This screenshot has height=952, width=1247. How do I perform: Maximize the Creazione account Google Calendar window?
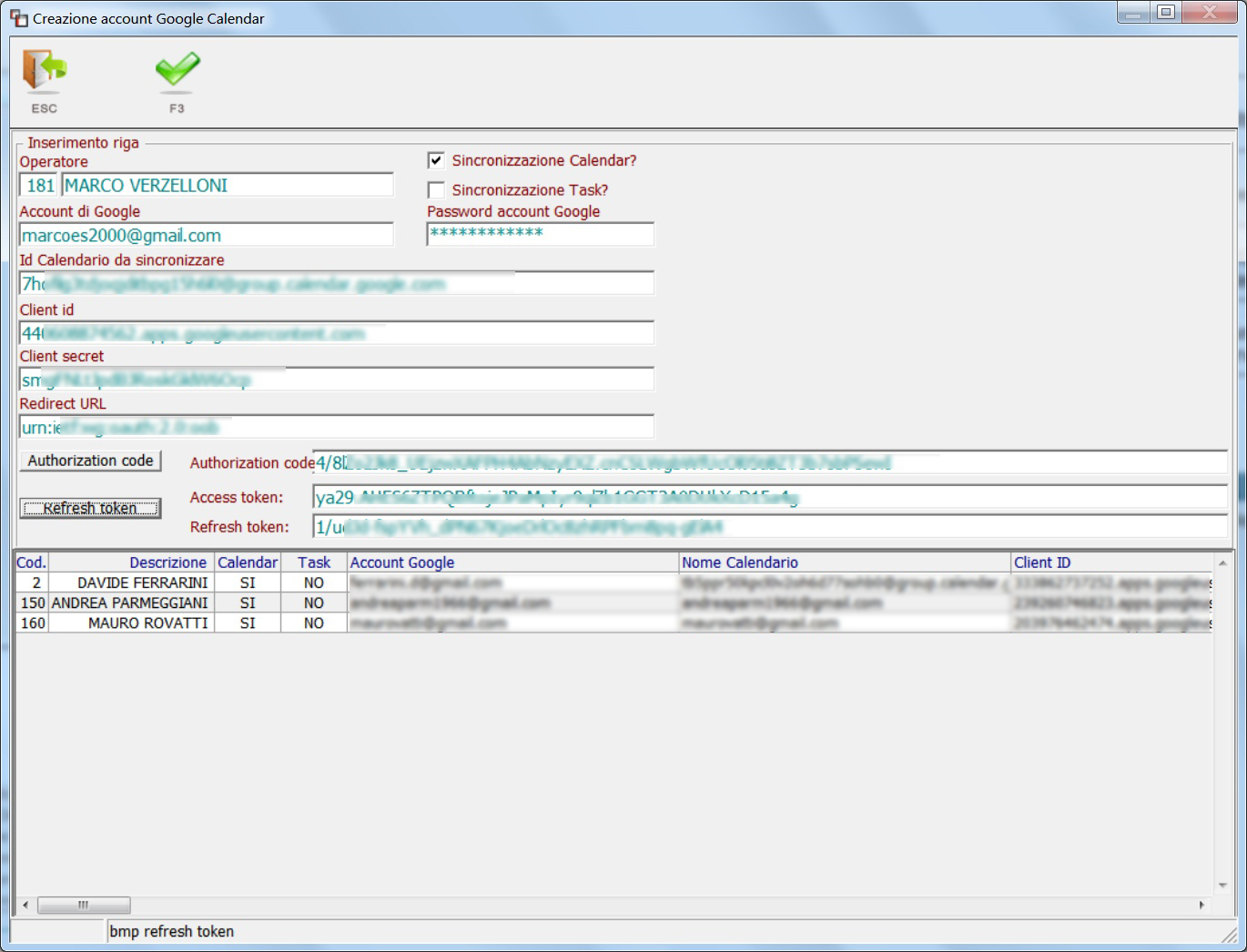pyautogui.click(x=1166, y=13)
